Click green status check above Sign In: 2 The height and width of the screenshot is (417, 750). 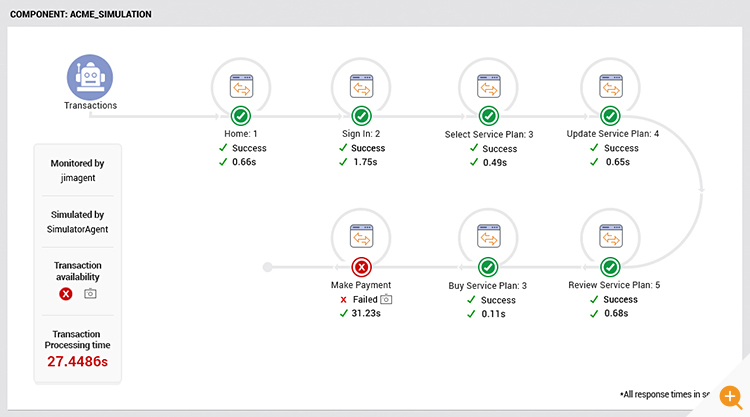click(362, 116)
